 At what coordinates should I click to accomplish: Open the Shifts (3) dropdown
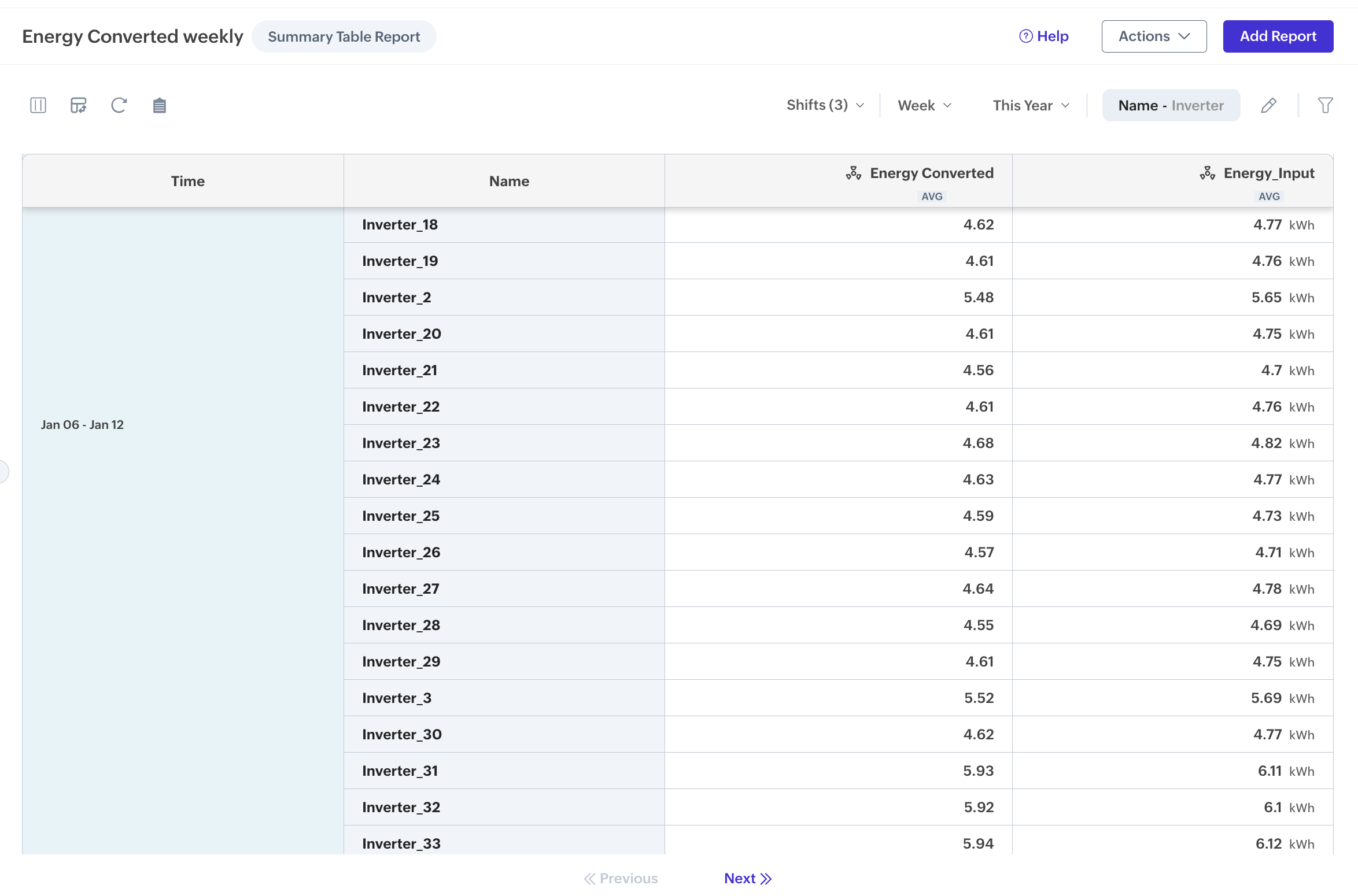click(825, 105)
